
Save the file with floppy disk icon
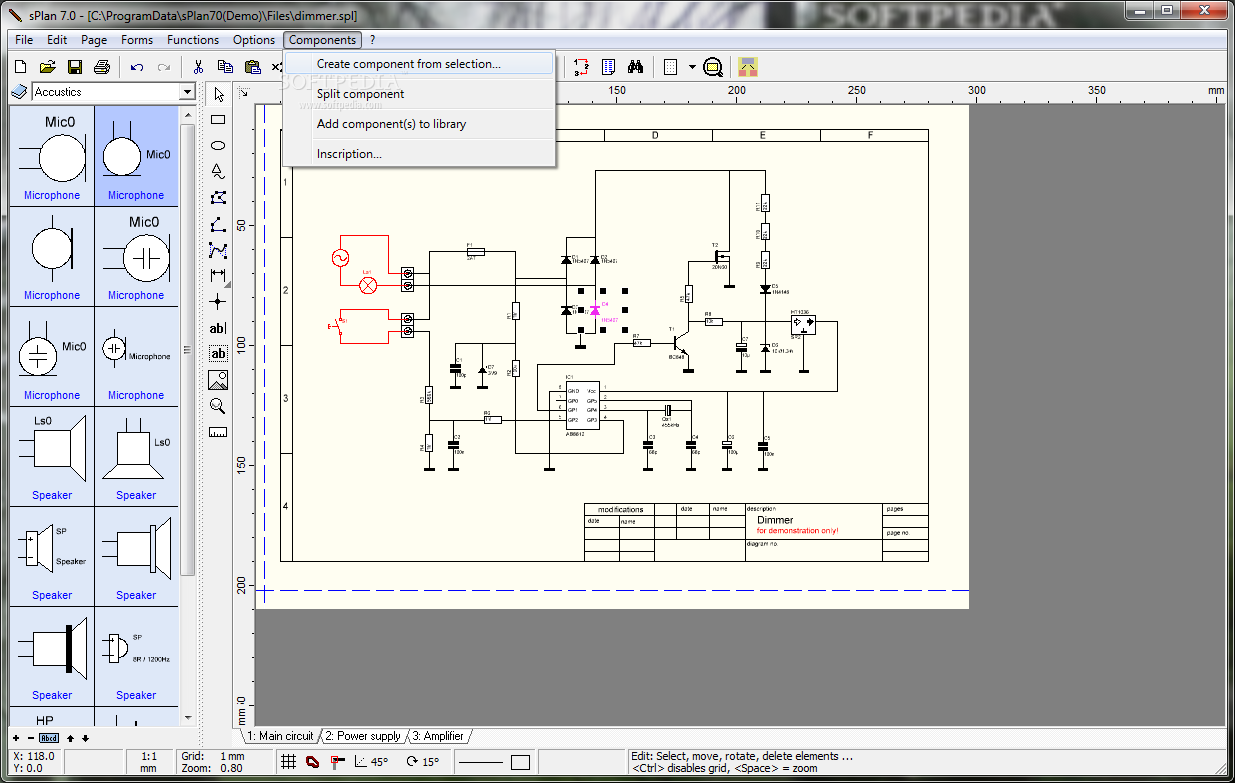tap(74, 67)
